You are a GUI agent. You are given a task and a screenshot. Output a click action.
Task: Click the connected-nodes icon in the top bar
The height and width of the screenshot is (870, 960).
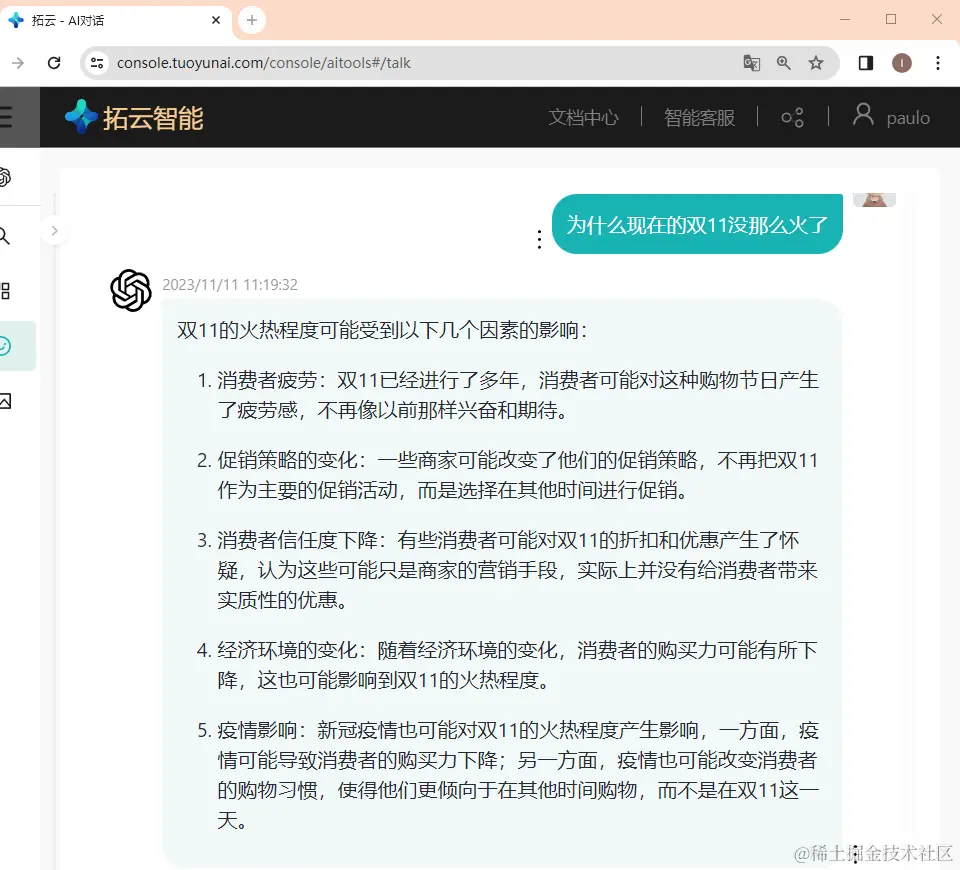tap(793, 117)
